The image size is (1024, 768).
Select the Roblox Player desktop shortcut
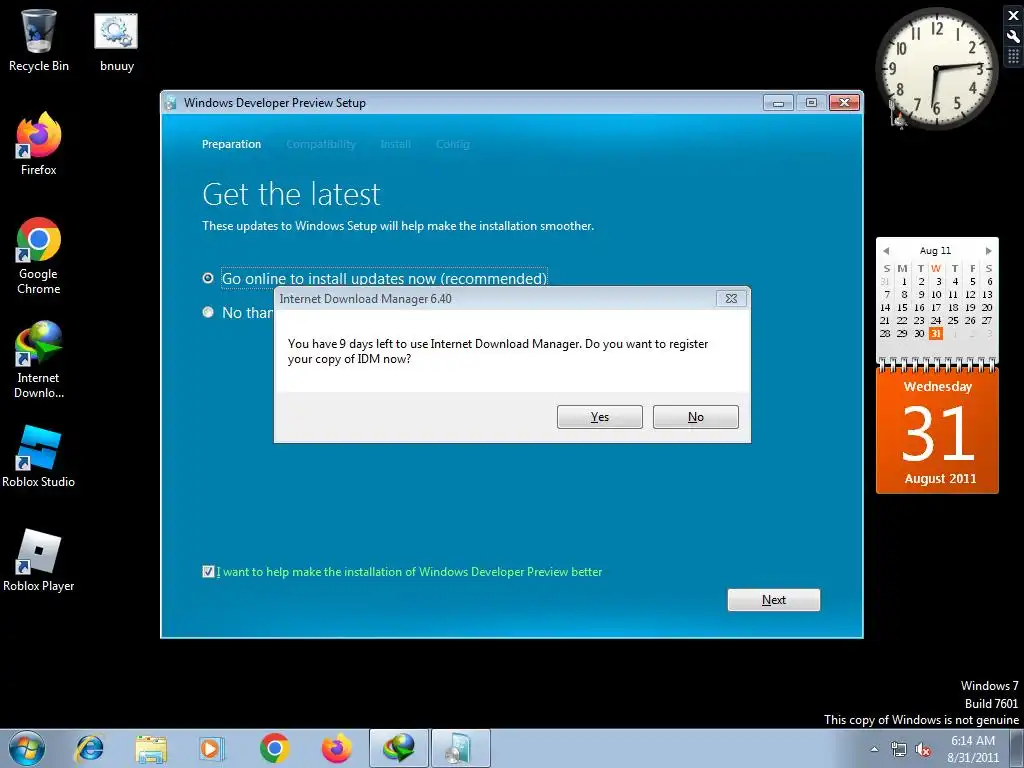coord(39,560)
